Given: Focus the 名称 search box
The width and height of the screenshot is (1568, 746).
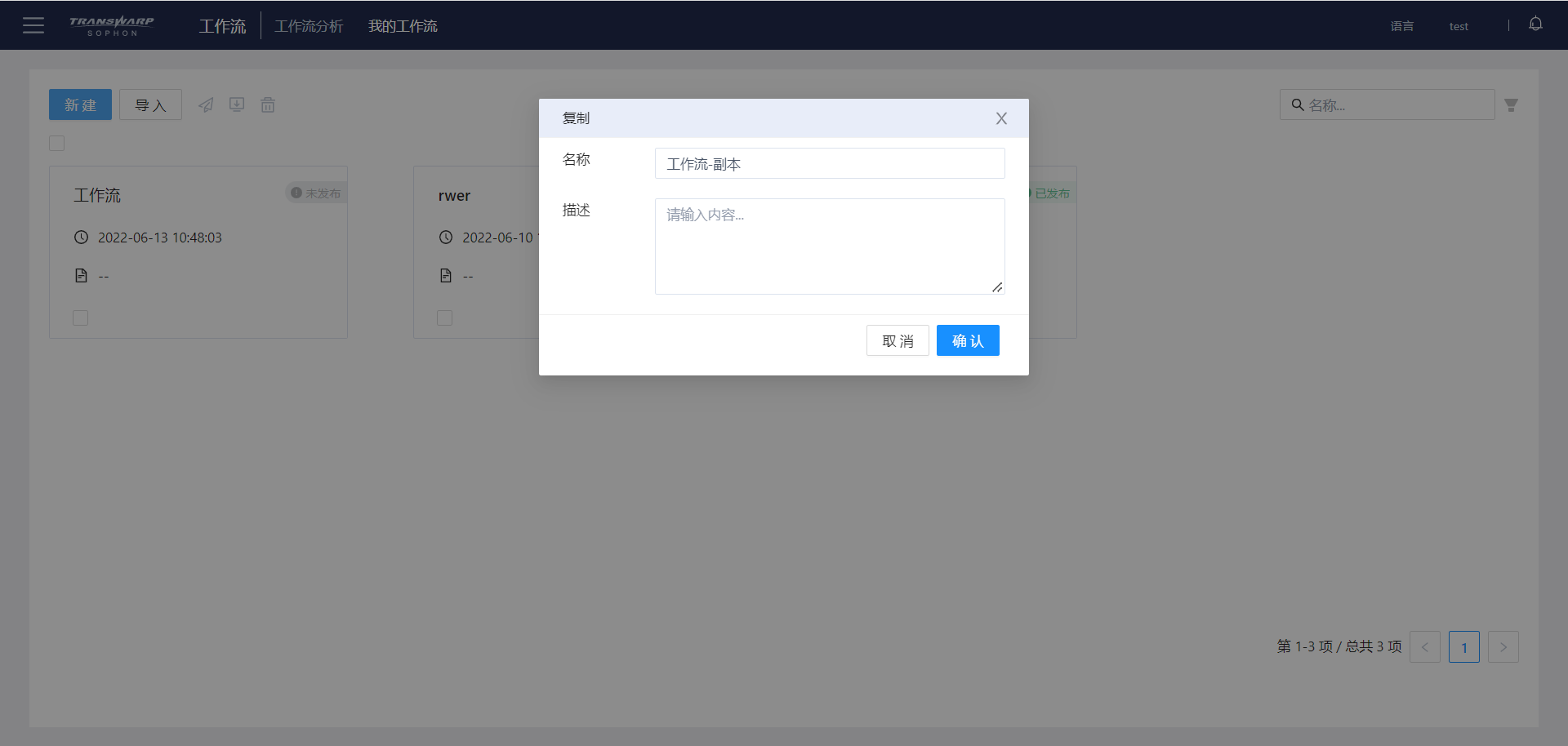Looking at the screenshot, I should tap(1387, 104).
